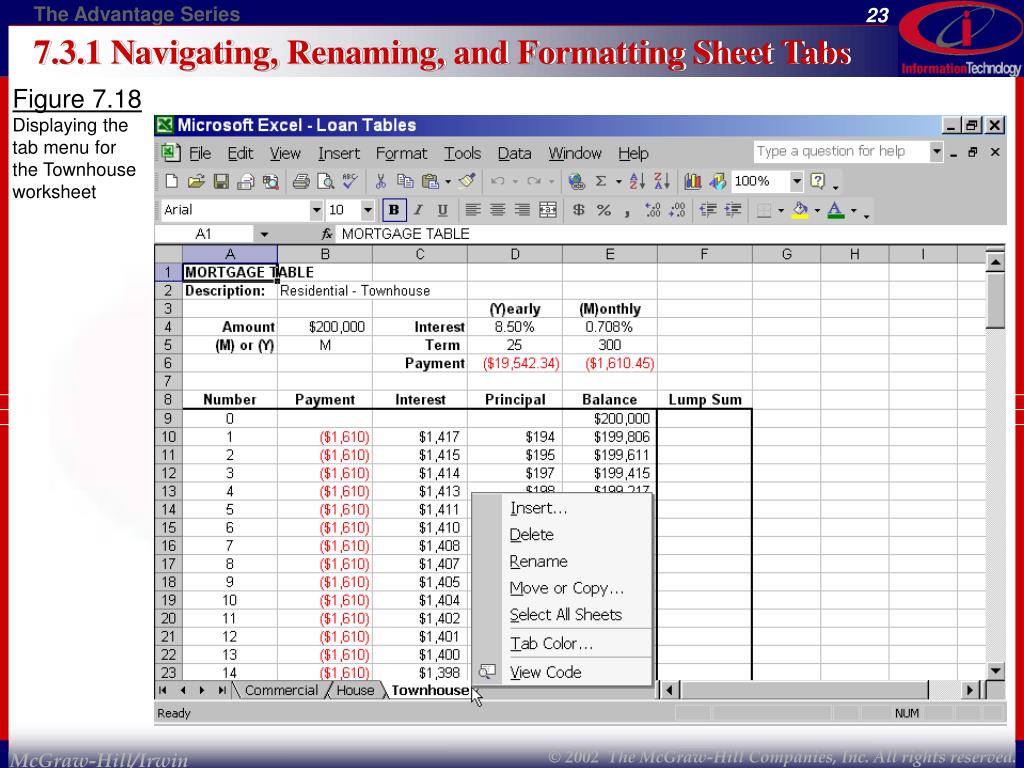Viewport: 1024px width, 768px height.
Task: Insert a hyperlink with the globe icon
Action: pos(576,181)
